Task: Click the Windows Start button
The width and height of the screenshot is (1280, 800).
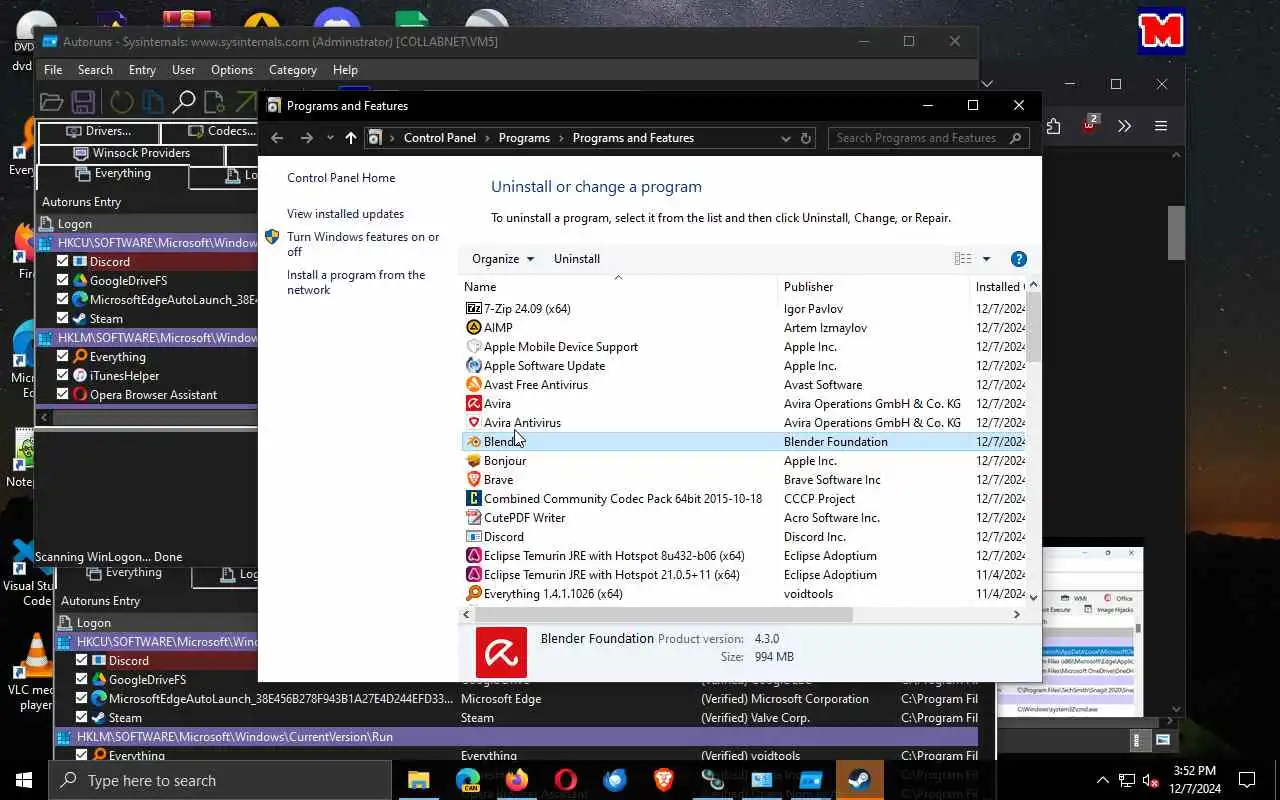Action: (x=24, y=780)
